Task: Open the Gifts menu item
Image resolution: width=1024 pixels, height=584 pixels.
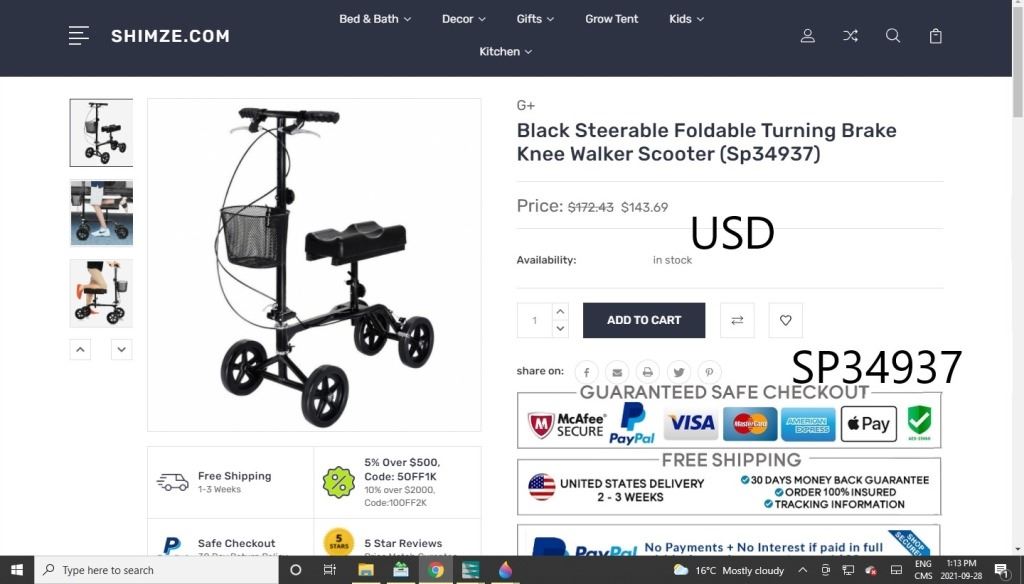Action: 535,19
